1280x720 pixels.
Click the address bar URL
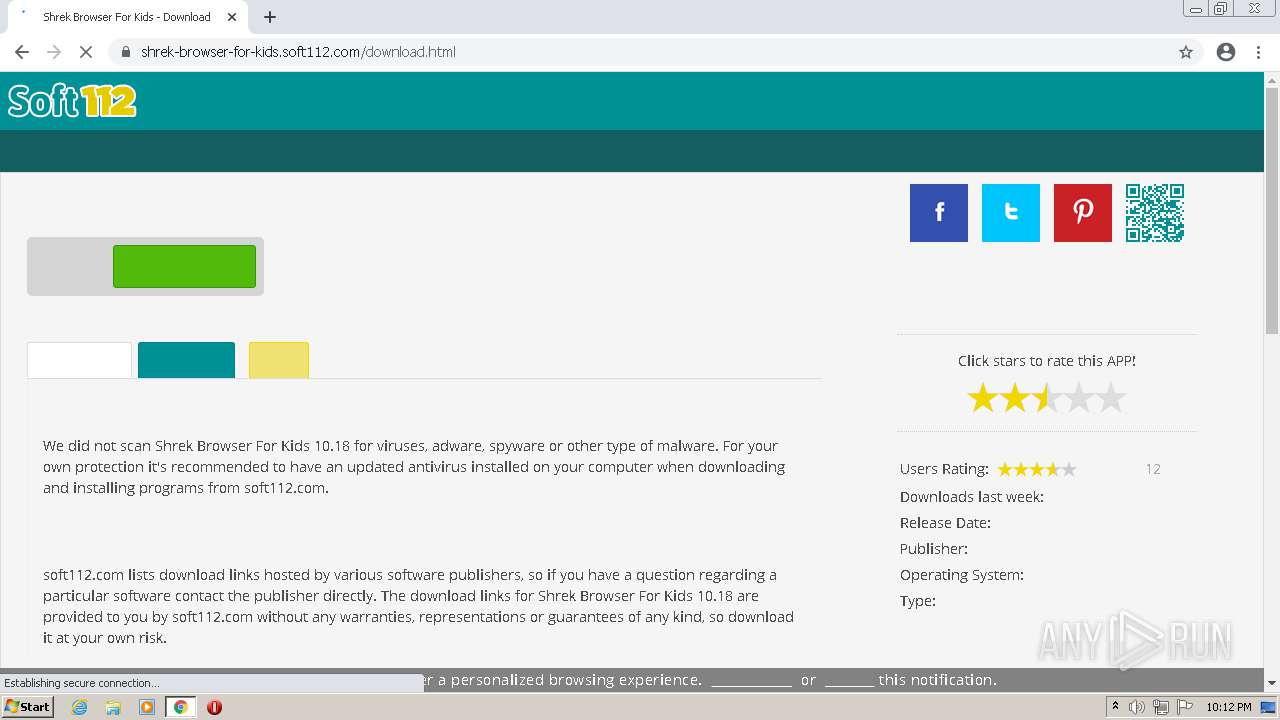pos(298,52)
